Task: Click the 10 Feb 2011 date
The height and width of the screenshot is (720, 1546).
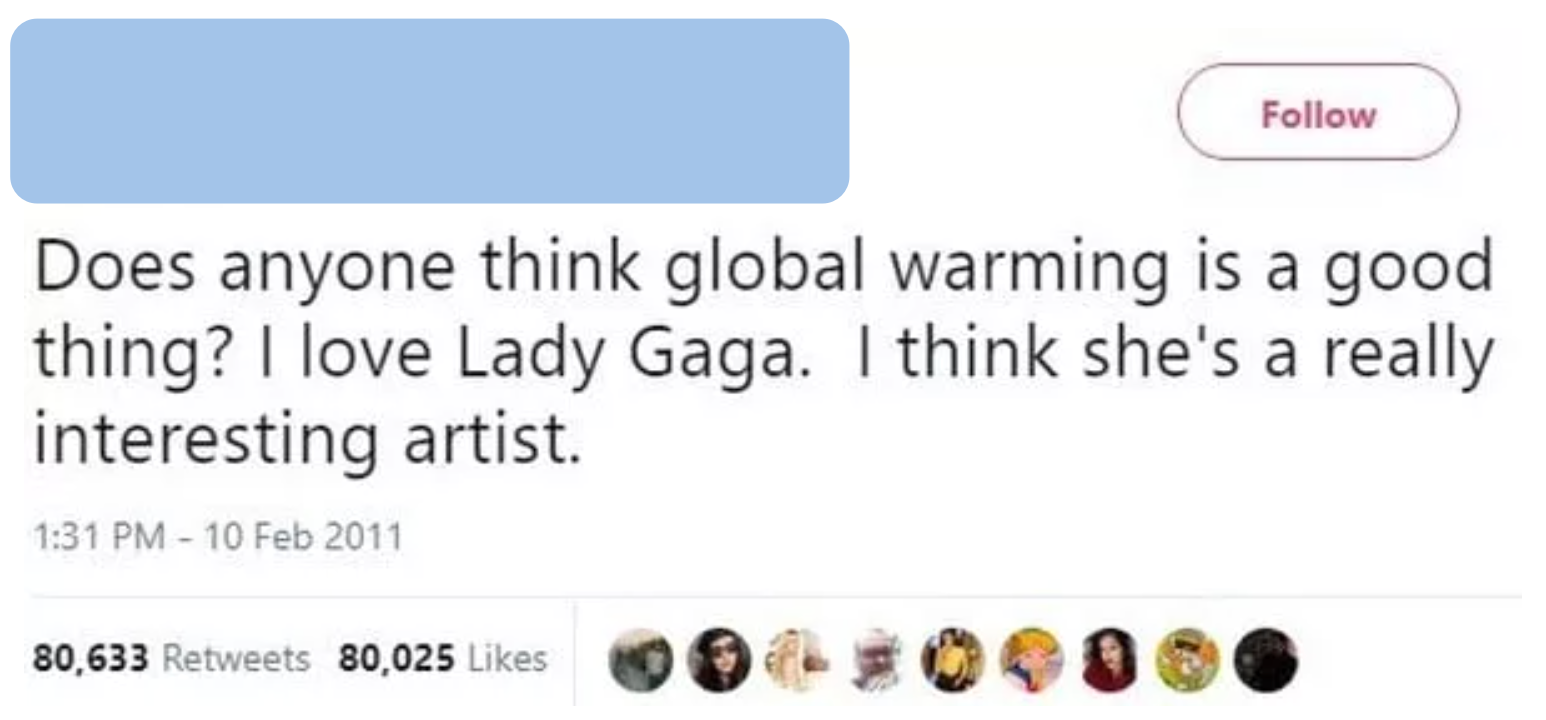Action: tap(302, 537)
